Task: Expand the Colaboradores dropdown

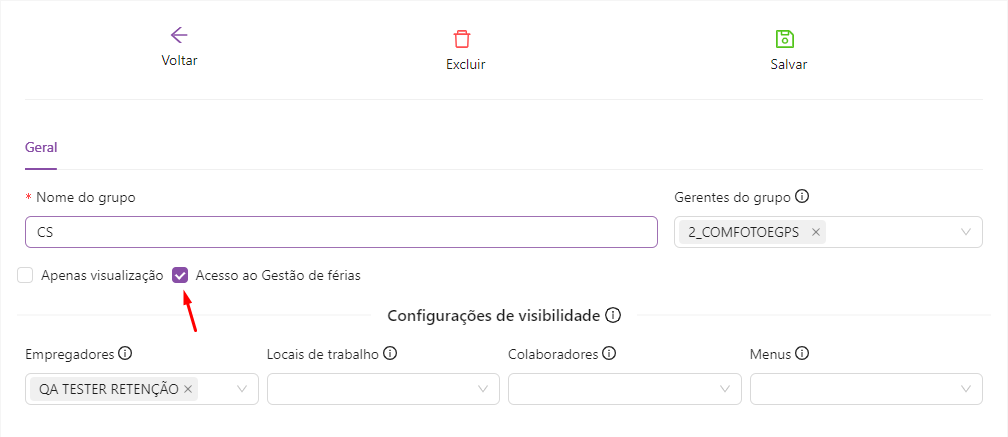Action: (725, 389)
